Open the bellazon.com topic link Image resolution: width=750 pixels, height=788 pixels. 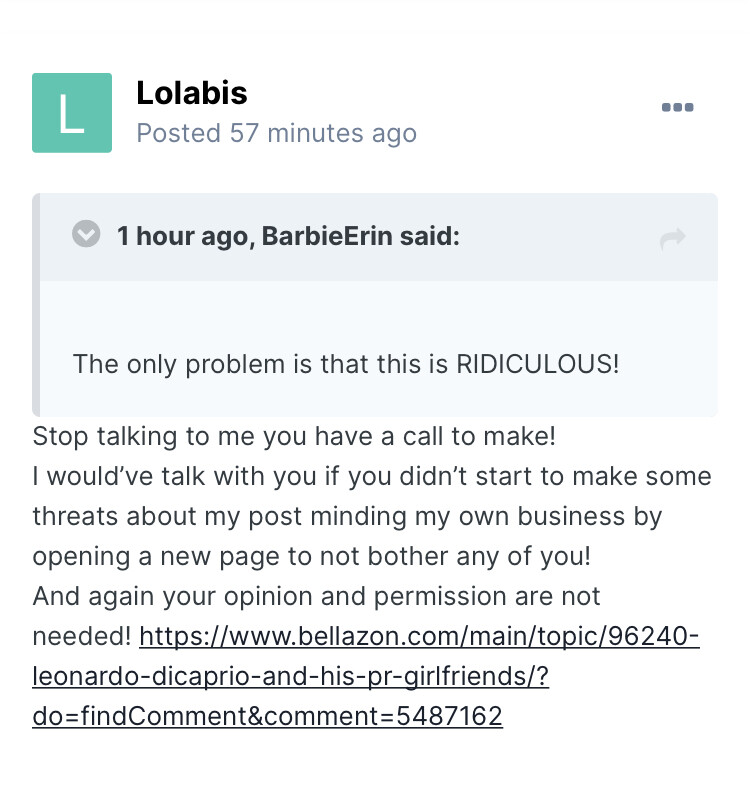click(419, 636)
